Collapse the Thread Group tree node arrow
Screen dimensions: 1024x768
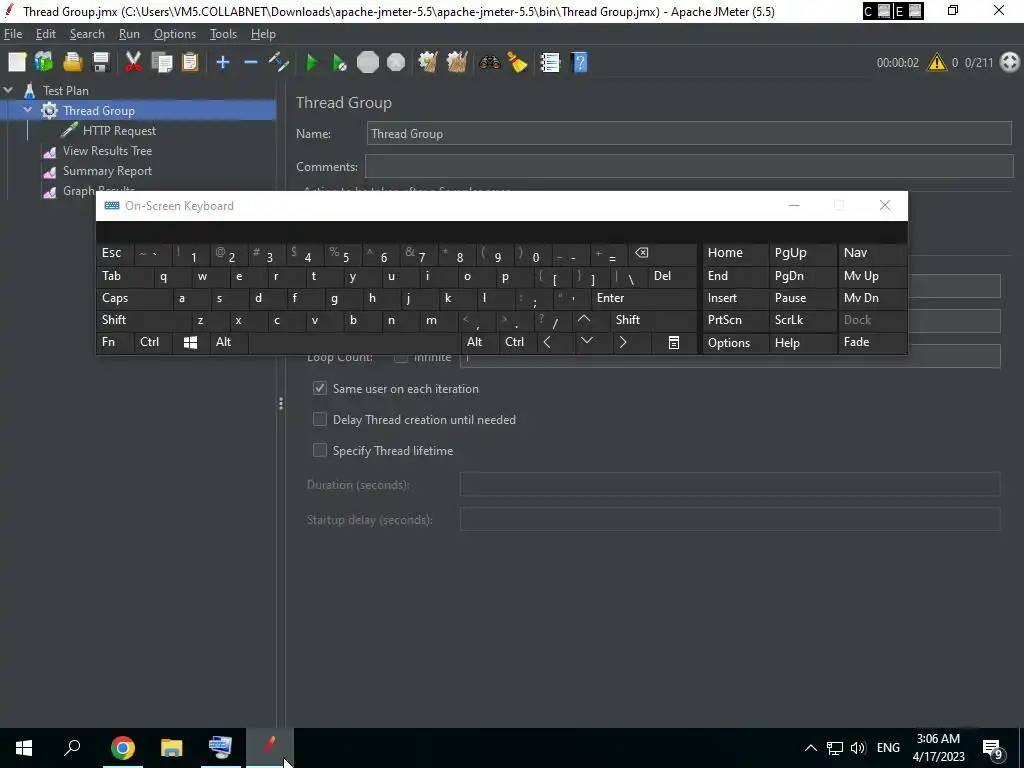pyautogui.click(x=27, y=110)
